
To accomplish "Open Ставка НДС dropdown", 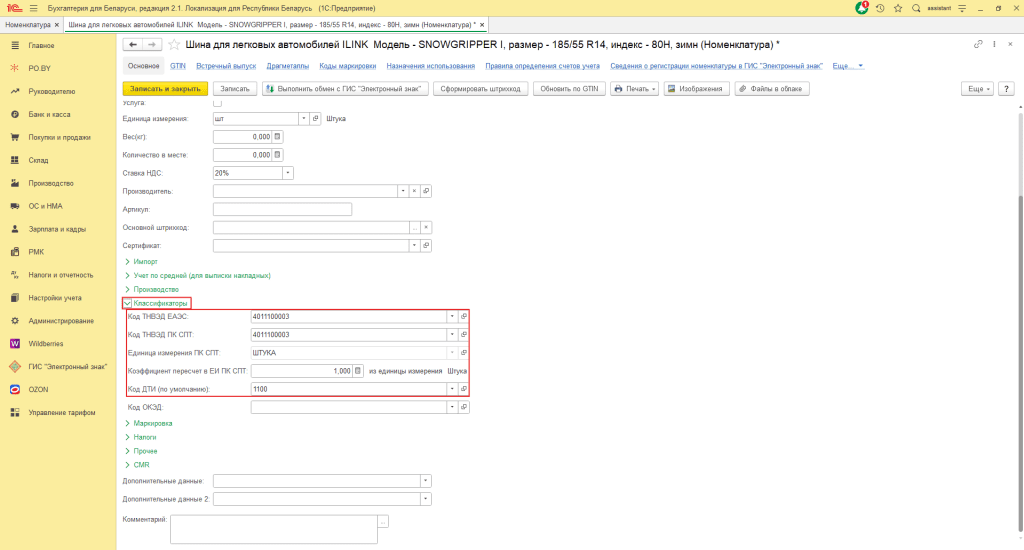I will [x=287, y=173].
